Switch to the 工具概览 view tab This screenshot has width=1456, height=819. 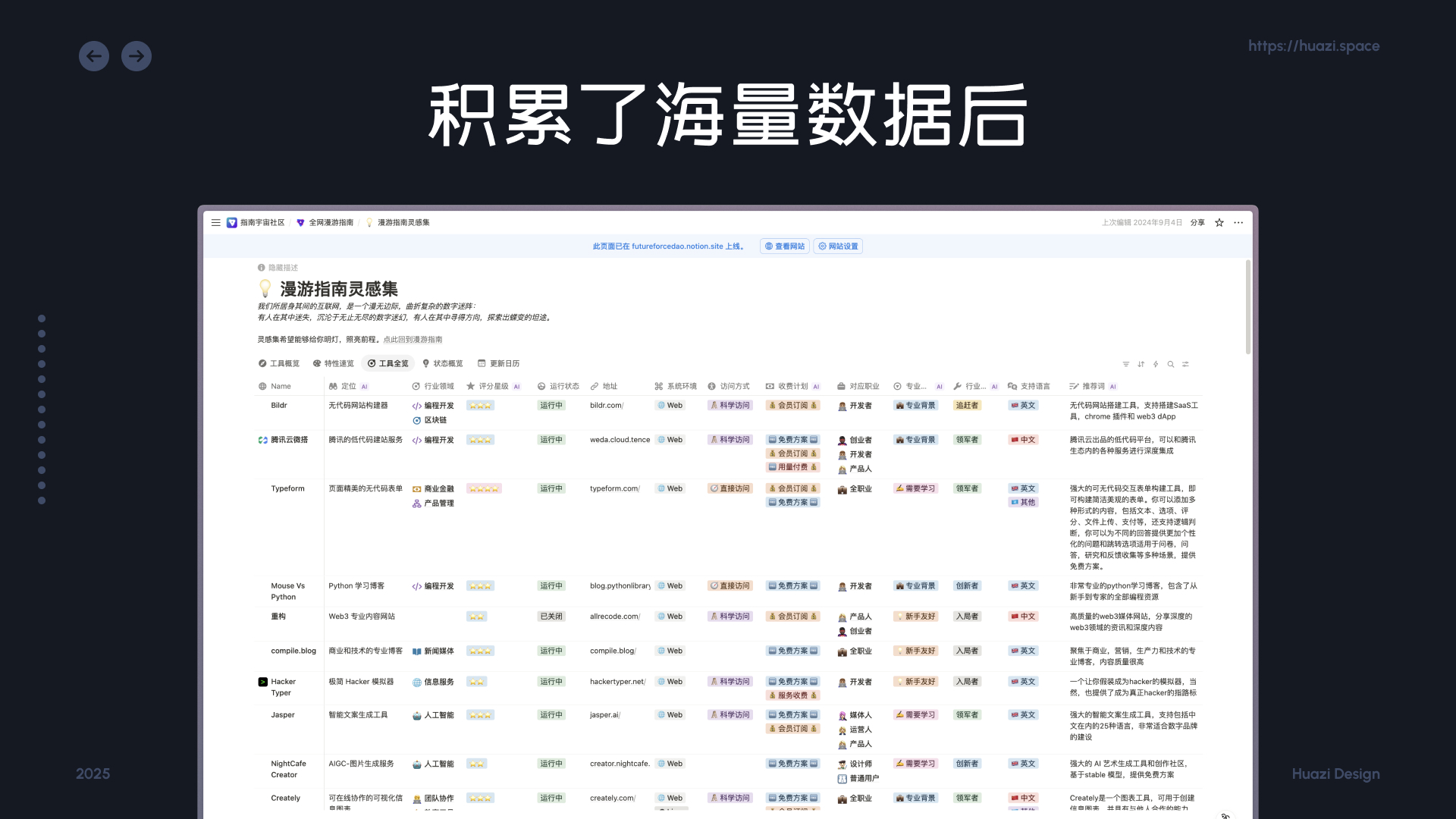(x=279, y=364)
